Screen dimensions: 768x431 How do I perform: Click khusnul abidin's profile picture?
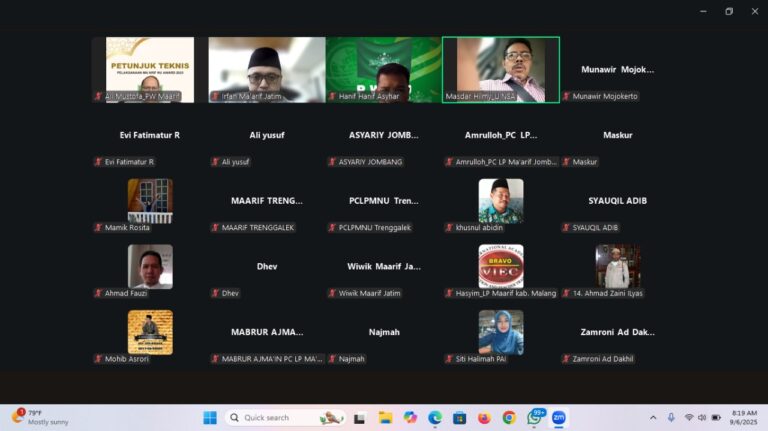[501, 201]
